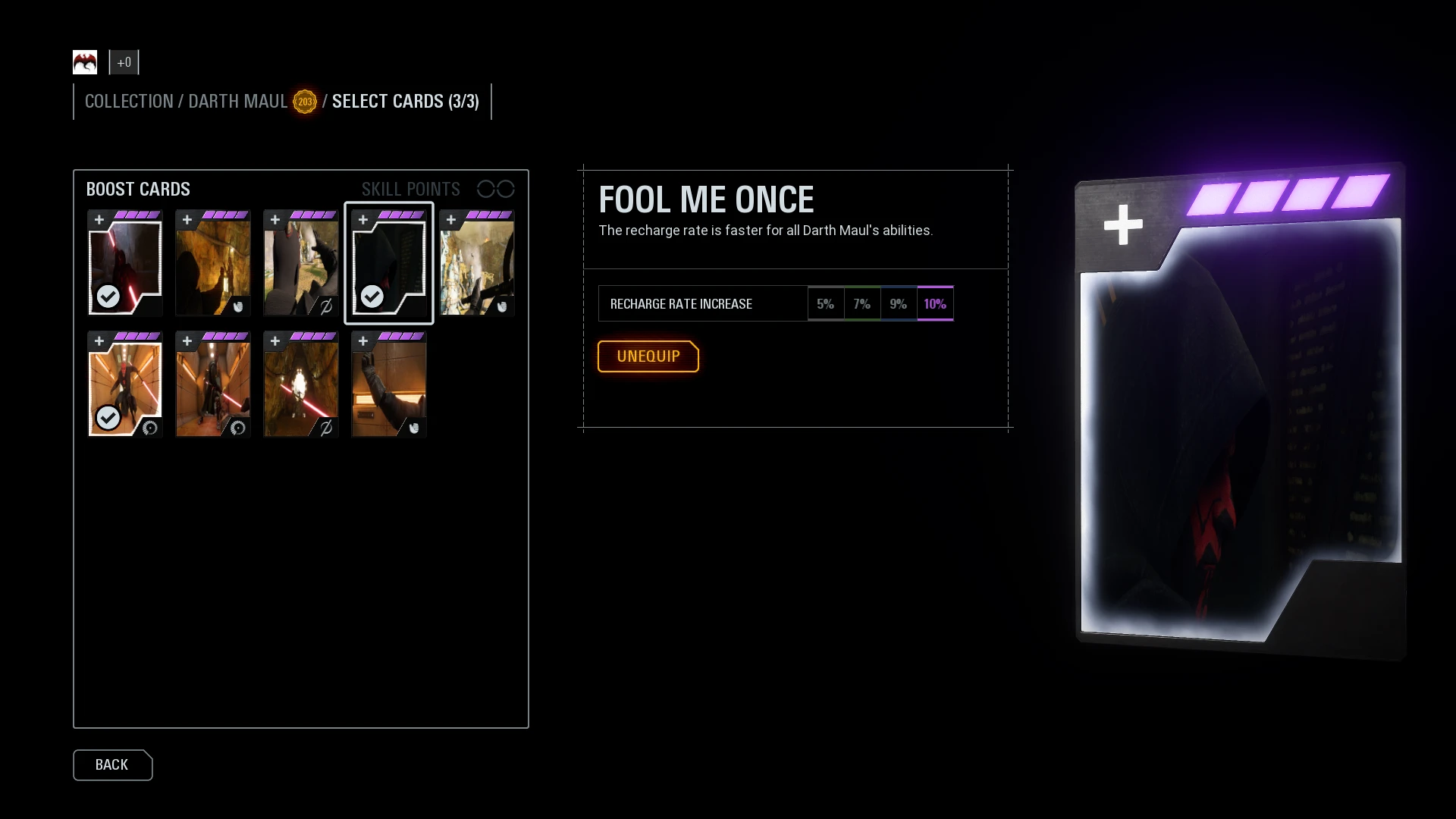Click plus icon on second boost card
The image size is (1456, 819).
pyautogui.click(x=187, y=220)
